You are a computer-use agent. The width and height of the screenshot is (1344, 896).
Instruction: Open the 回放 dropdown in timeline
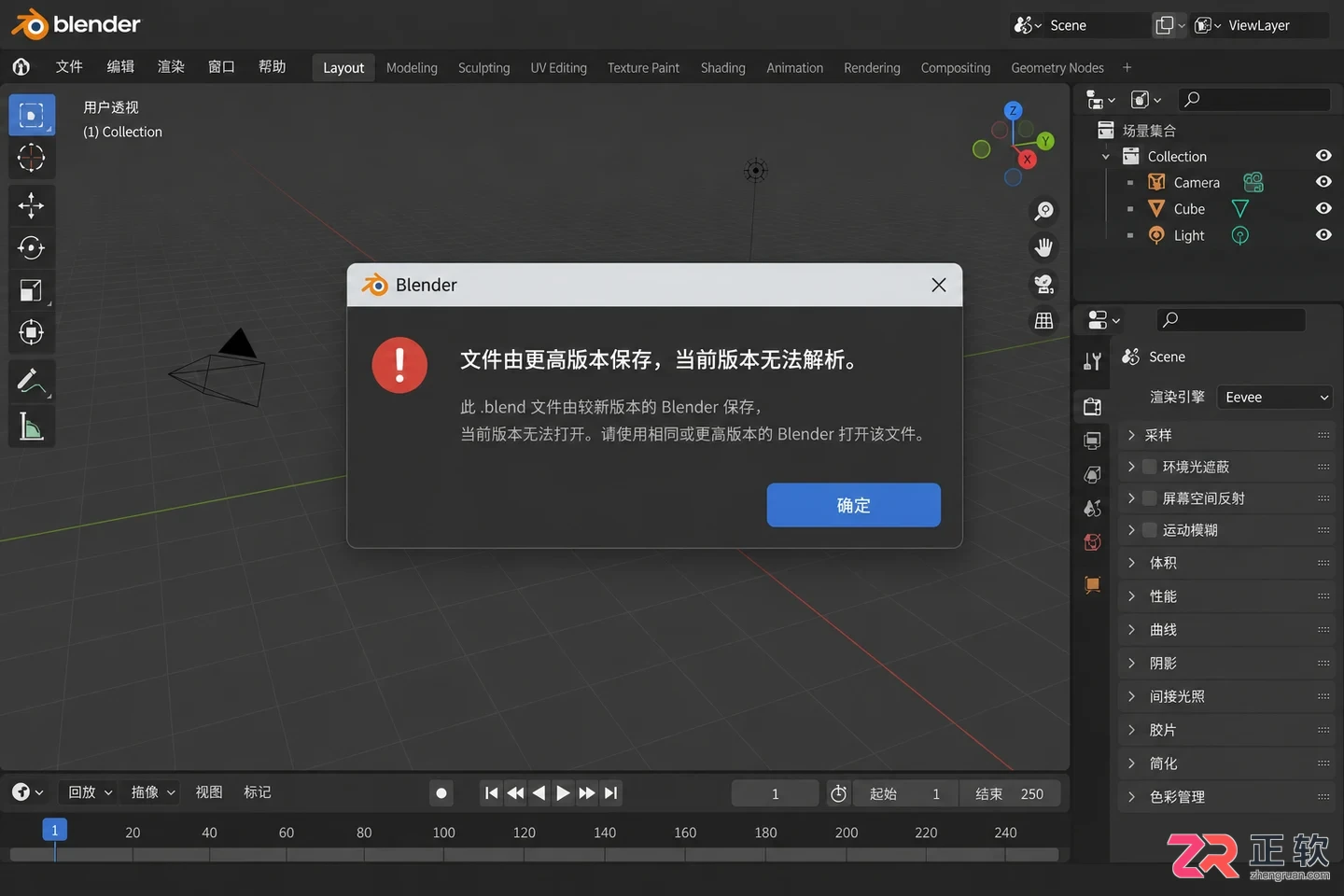point(90,792)
